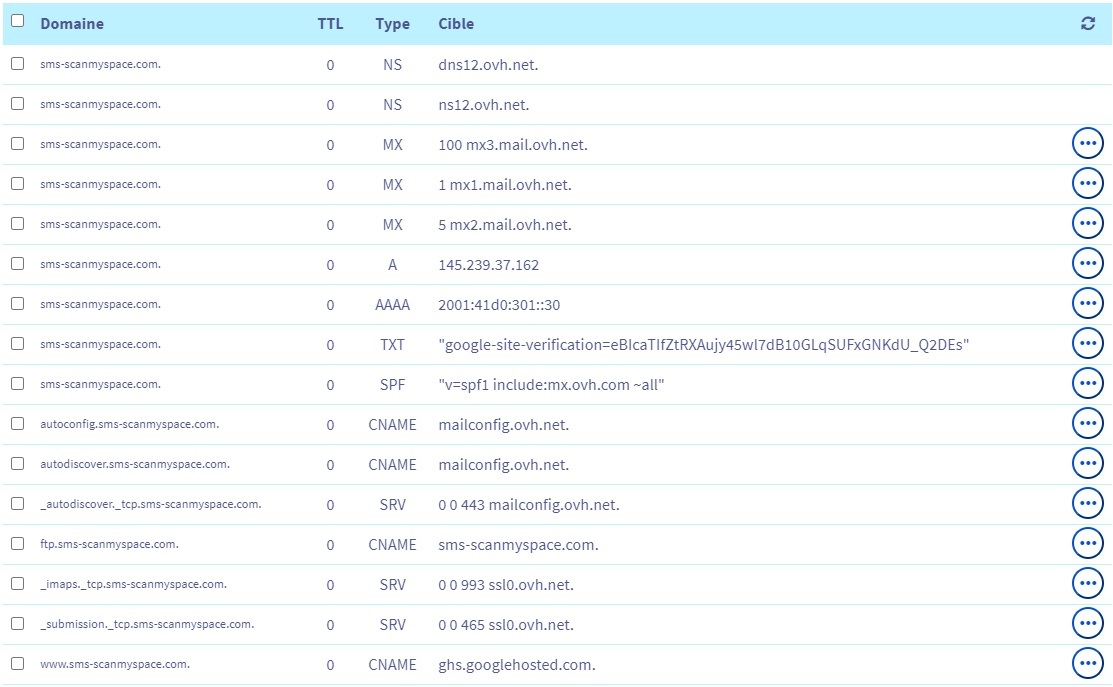This screenshot has width=1113, height=687.
Task: Open actions menu for 100 mx3.mail.ovh.net record
Action: pos(1087,144)
